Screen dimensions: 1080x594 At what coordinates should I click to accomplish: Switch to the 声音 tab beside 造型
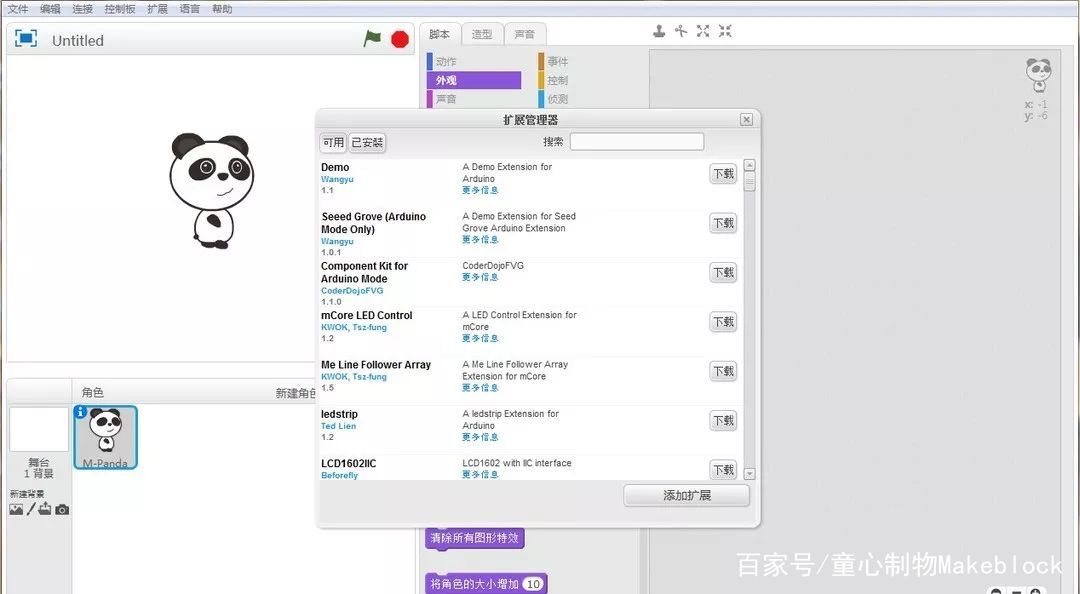click(525, 34)
